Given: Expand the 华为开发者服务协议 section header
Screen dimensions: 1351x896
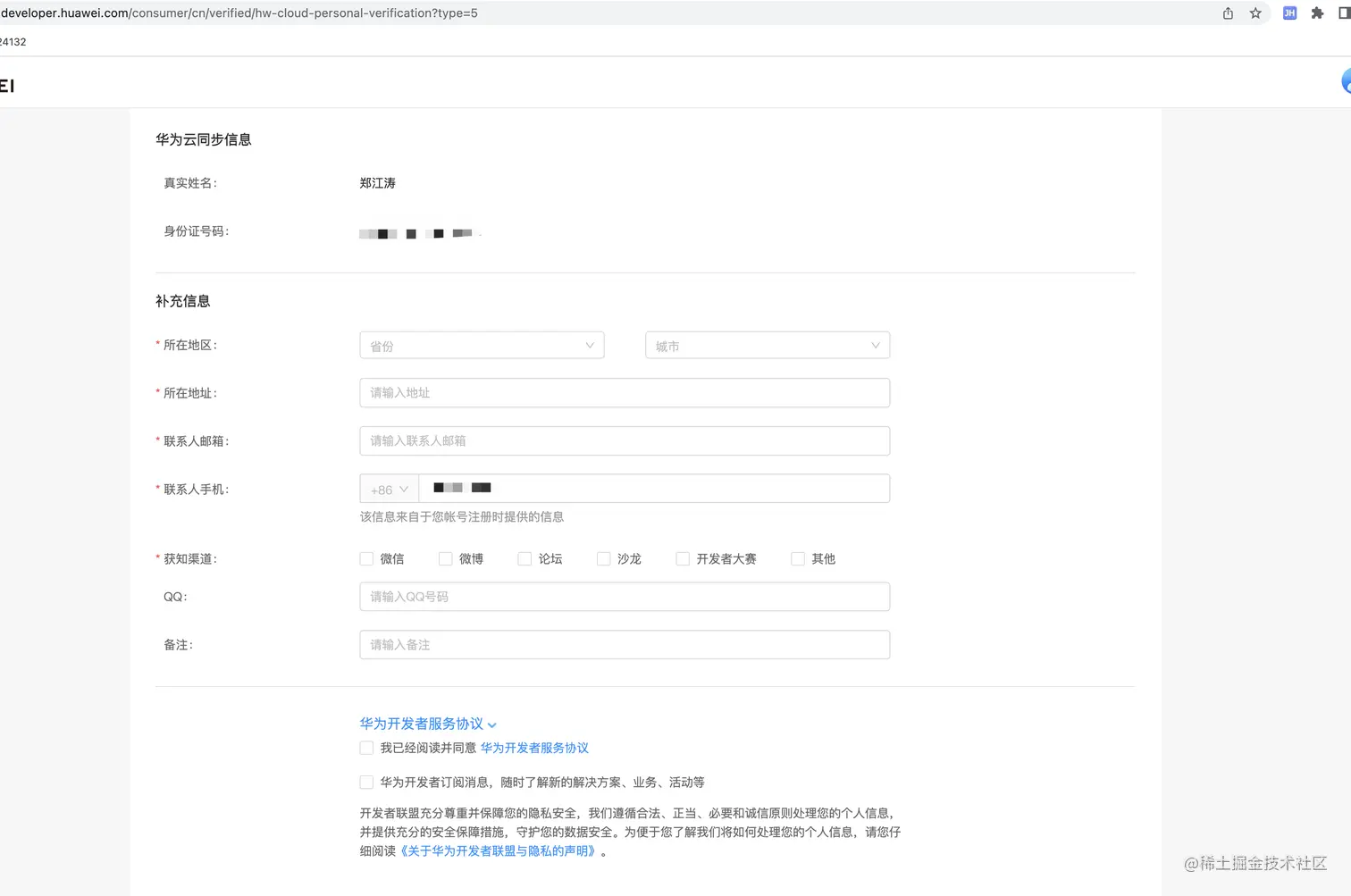Looking at the screenshot, I should coord(428,724).
